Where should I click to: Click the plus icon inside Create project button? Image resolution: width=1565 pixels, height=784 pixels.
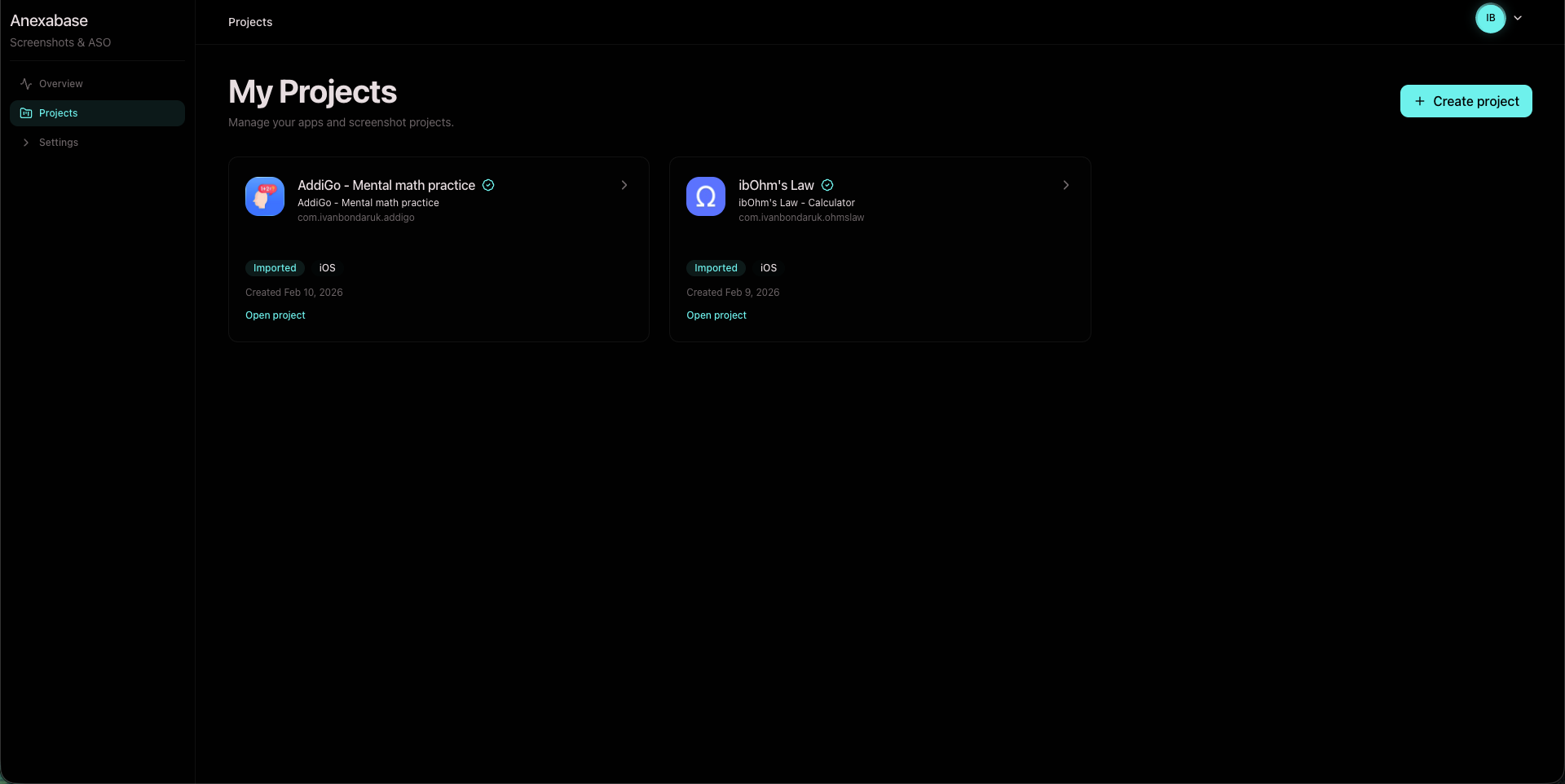tap(1419, 101)
